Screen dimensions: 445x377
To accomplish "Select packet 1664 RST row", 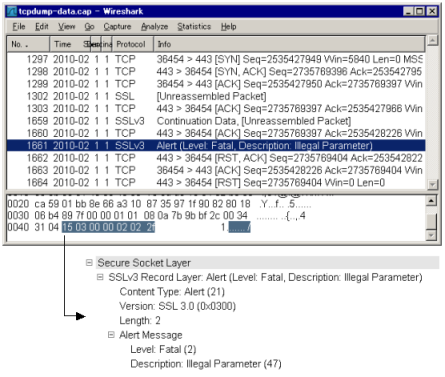I will click(x=216, y=183).
